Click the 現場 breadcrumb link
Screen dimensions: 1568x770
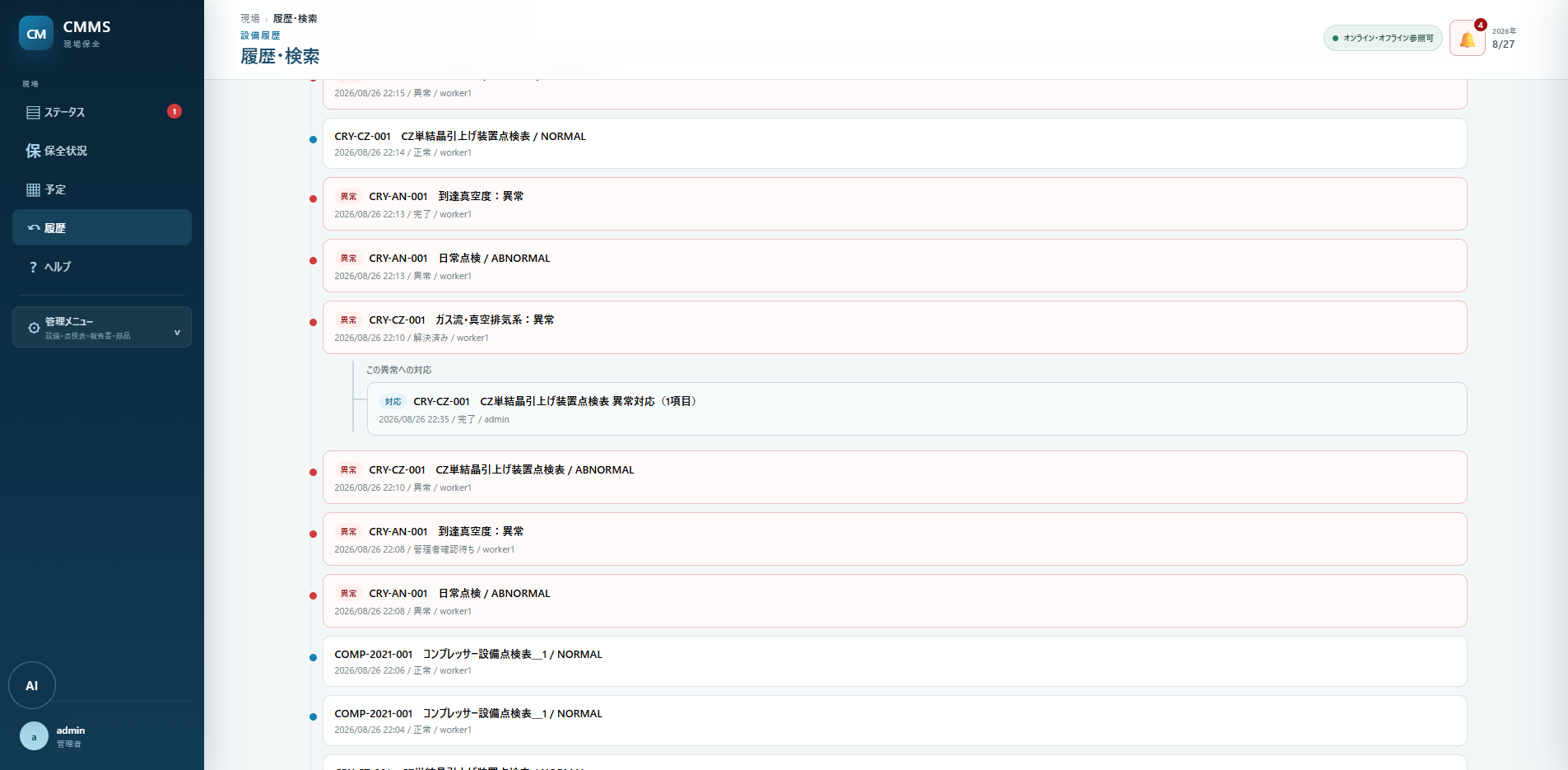[250, 18]
